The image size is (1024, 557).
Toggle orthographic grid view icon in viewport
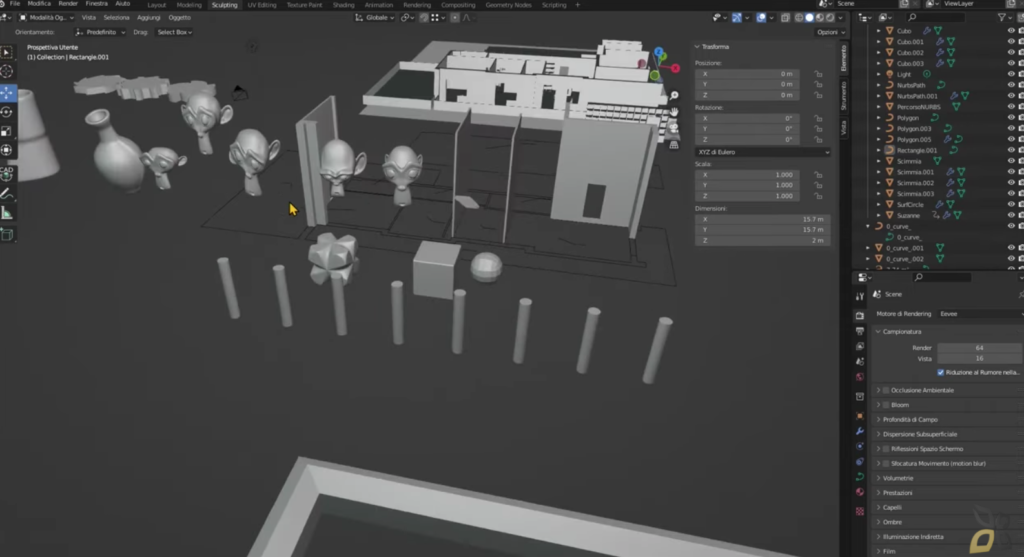(674, 145)
